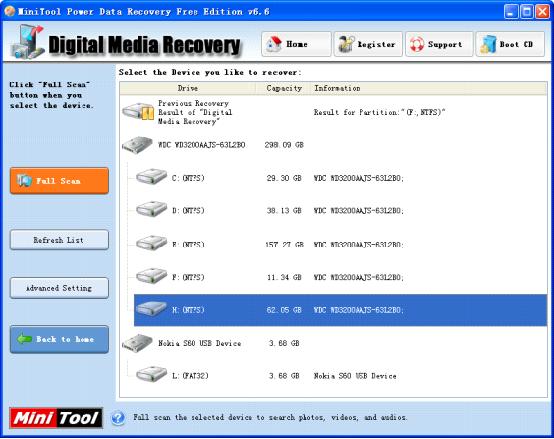This screenshot has height=439, width=554.
Task: Open Advanced Setting
Action: tap(59, 288)
